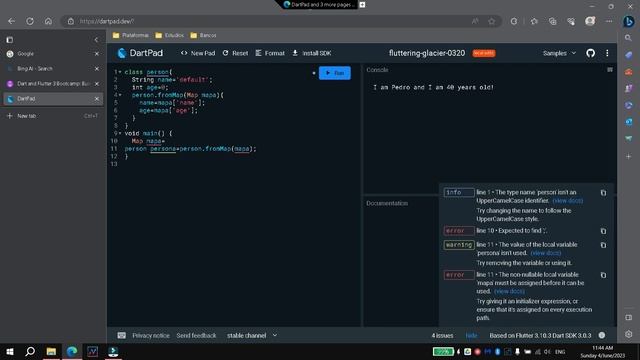Open the Plataformas bookmarks folder
The image size is (640, 360).
point(131,36)
